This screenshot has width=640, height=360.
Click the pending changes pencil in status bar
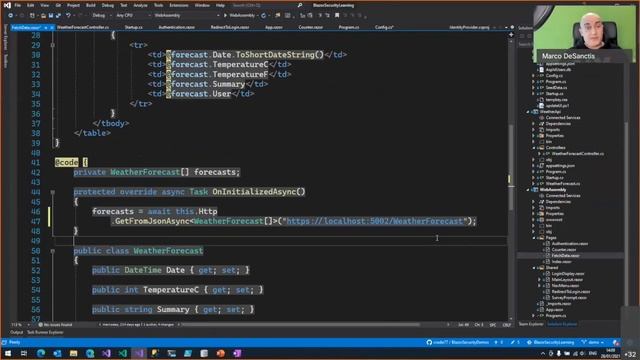515,342
